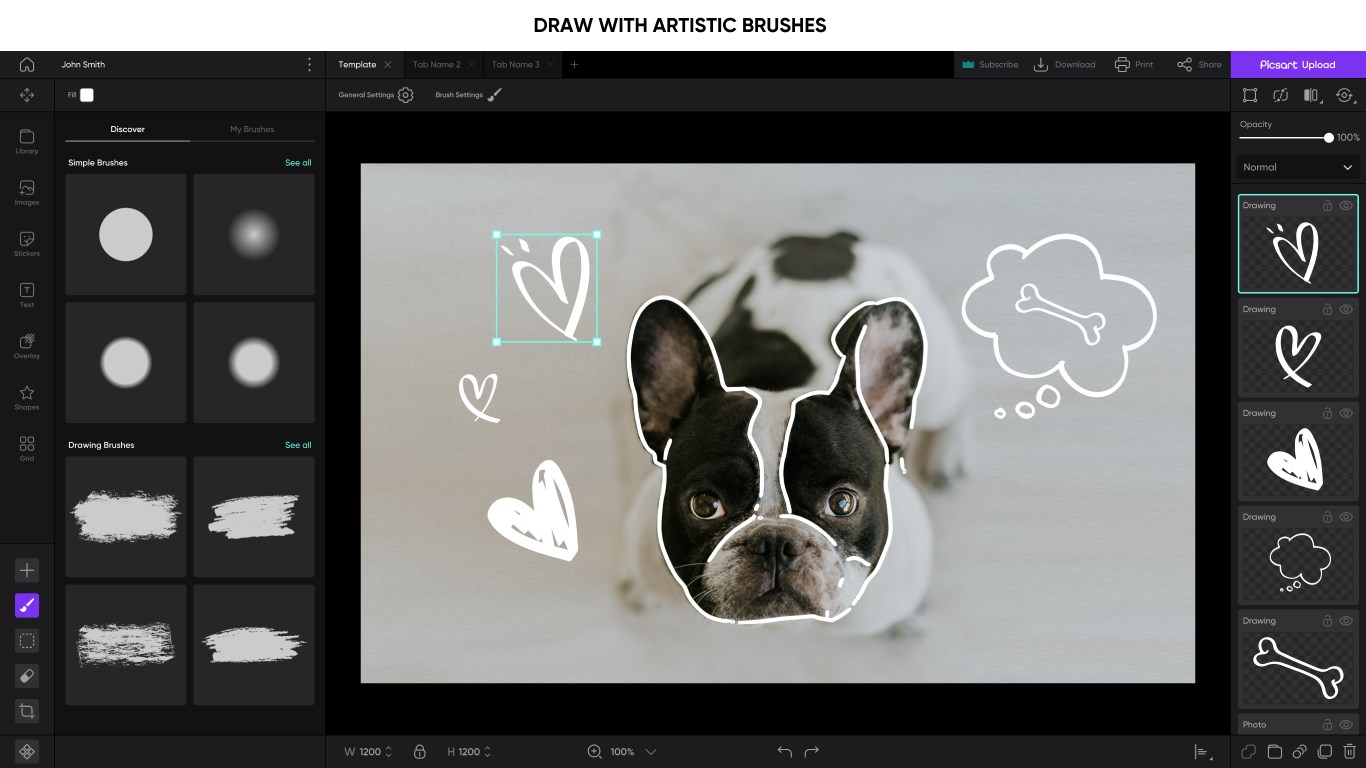Click the width W 1200 stepper arrows
This screenshot has width=1366, height=768.
[x=388, y=752]
